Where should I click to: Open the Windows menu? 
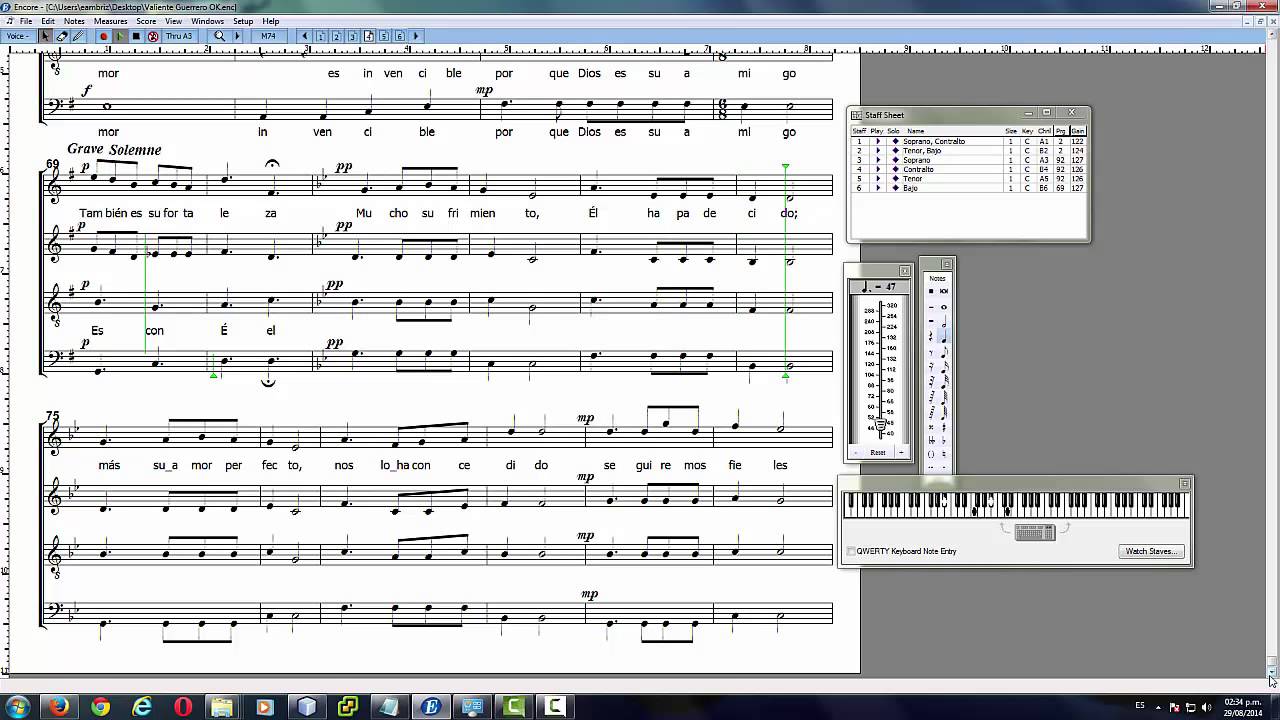[x=207, y=21]
